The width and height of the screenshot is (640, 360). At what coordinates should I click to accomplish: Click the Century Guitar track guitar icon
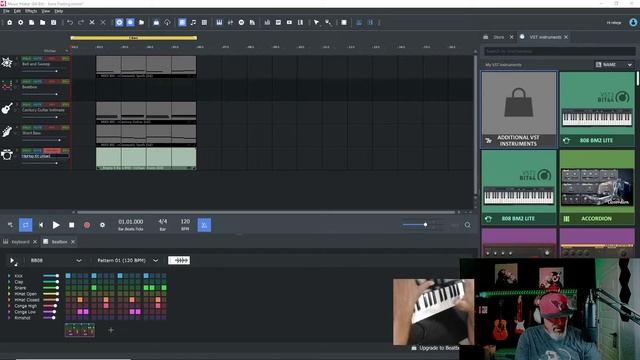(x=7, y=109)
